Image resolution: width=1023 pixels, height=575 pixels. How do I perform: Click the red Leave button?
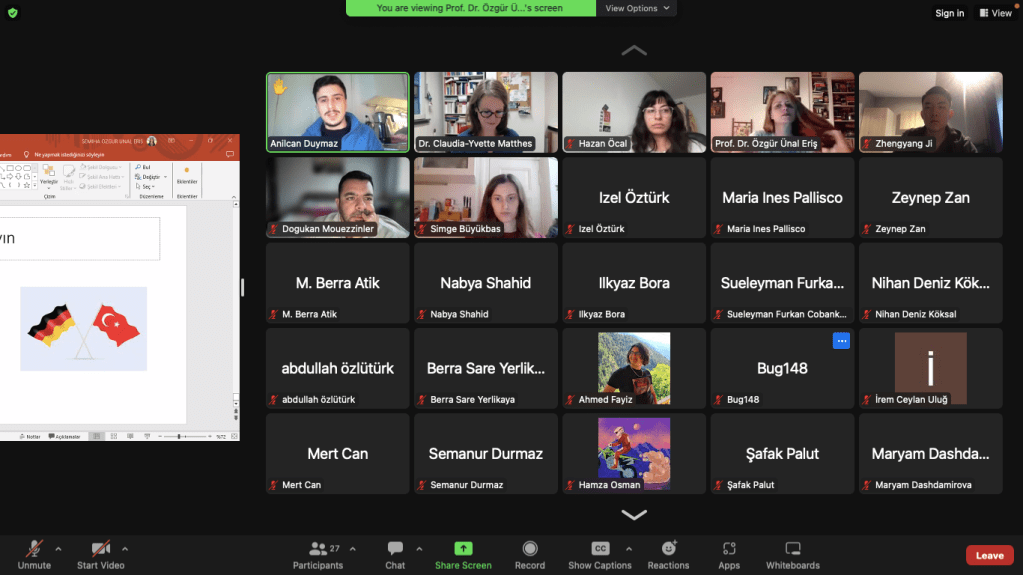click(x=989, y=555)
